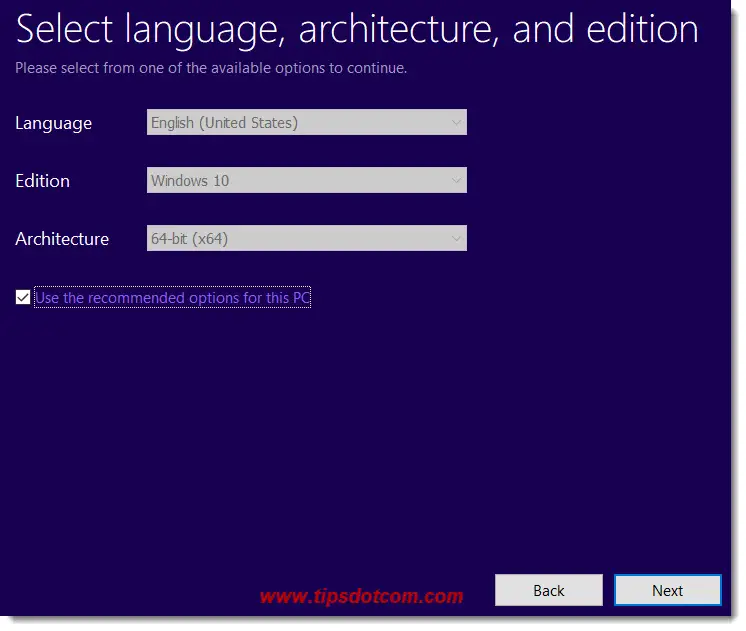Select the 'Windows 10' value text
The height and width of the screenshot is (631, 746).
click(189, 181)
